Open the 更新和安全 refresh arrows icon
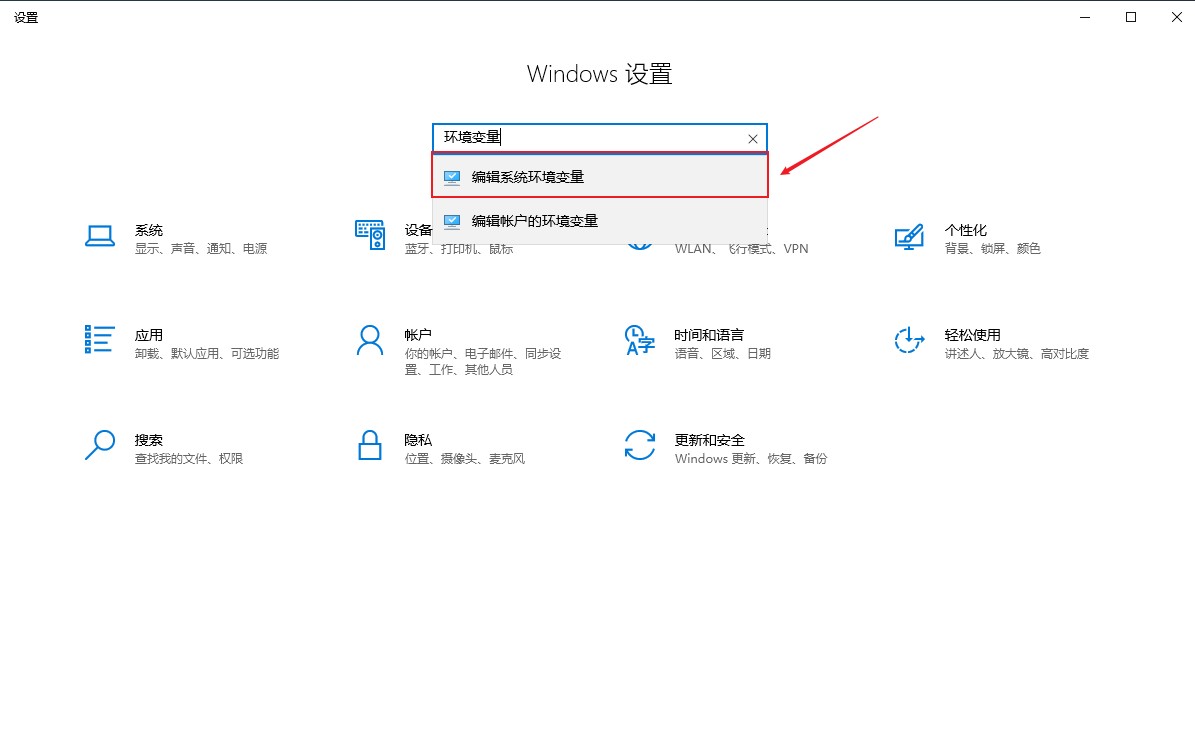Screen dimensions: 1195x740 639,445
